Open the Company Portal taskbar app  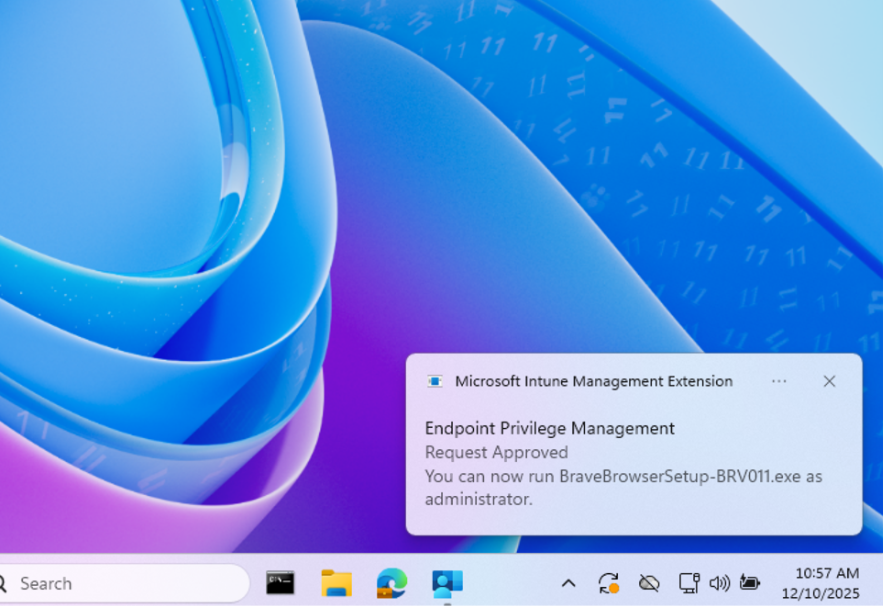point(447,583)
